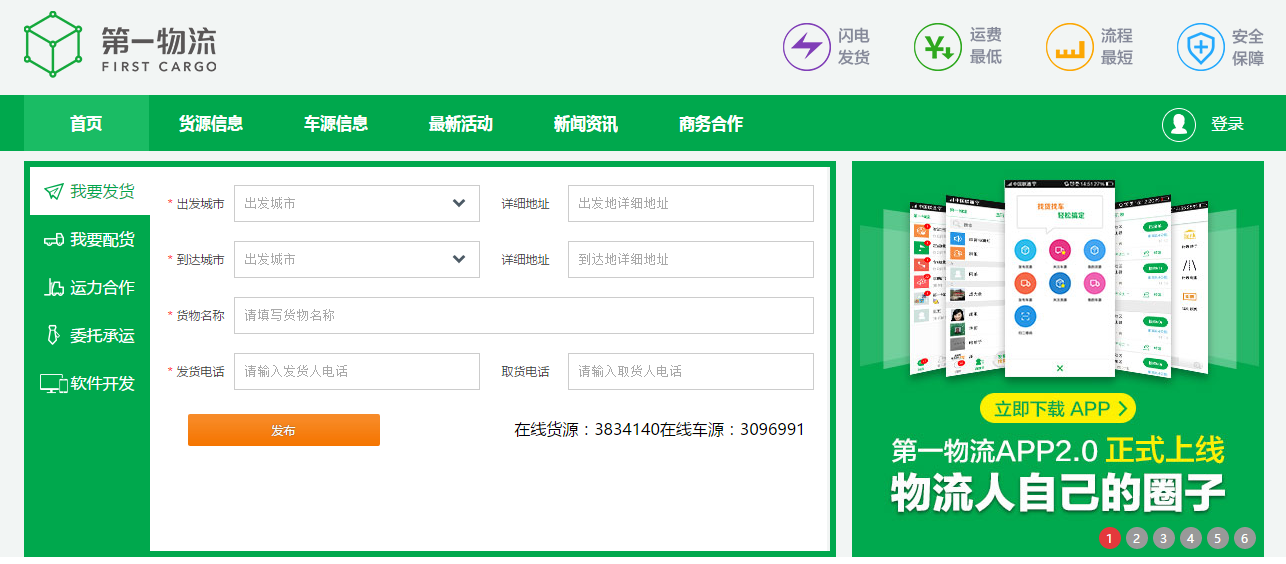The height and width of the screenshot is (564, 1286).
Task: Click the blue shield 安全保障 icon
Action: click(x=1201, y=47)
